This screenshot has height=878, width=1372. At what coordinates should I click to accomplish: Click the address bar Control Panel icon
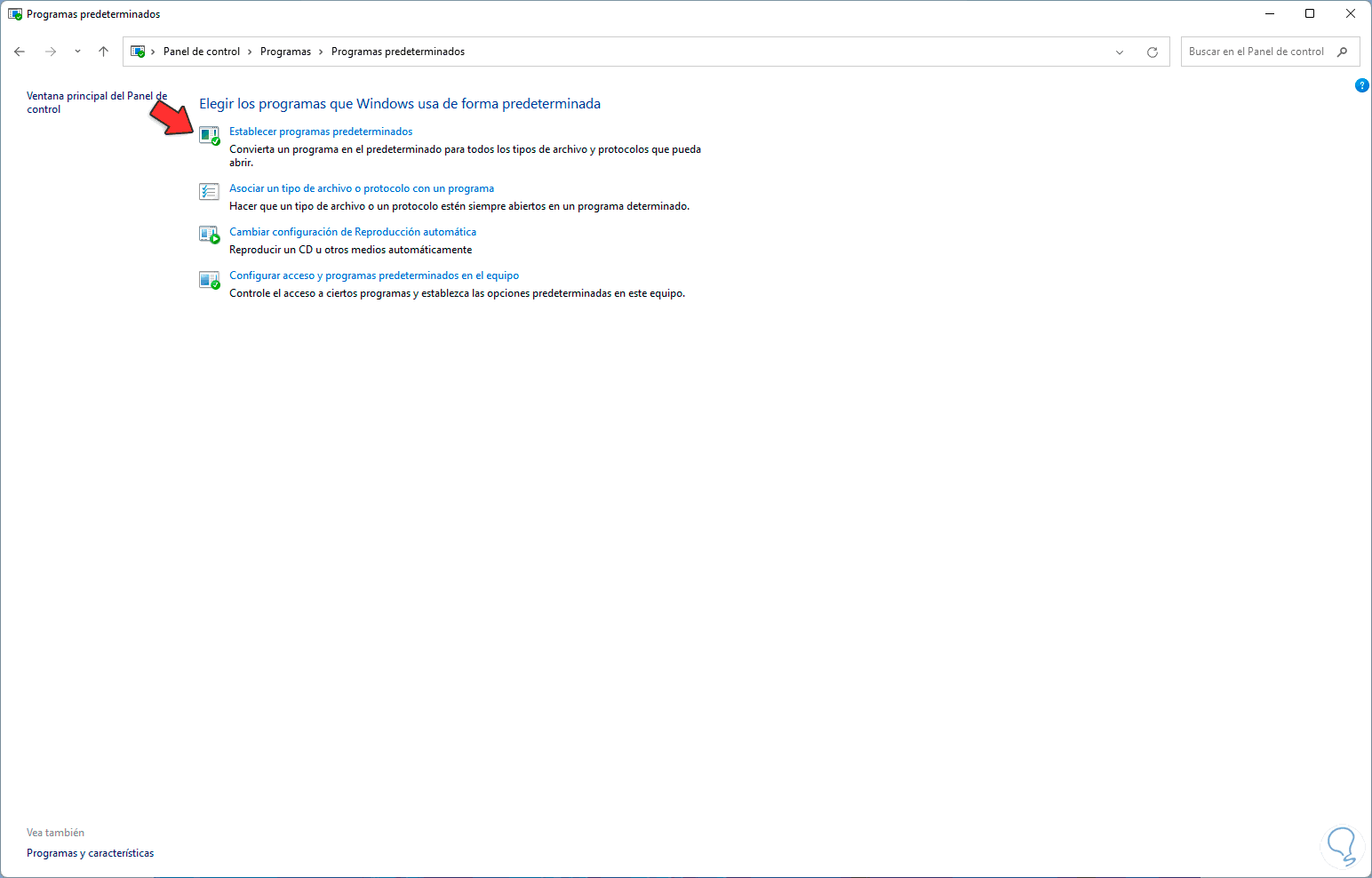(x=138, y=52)
